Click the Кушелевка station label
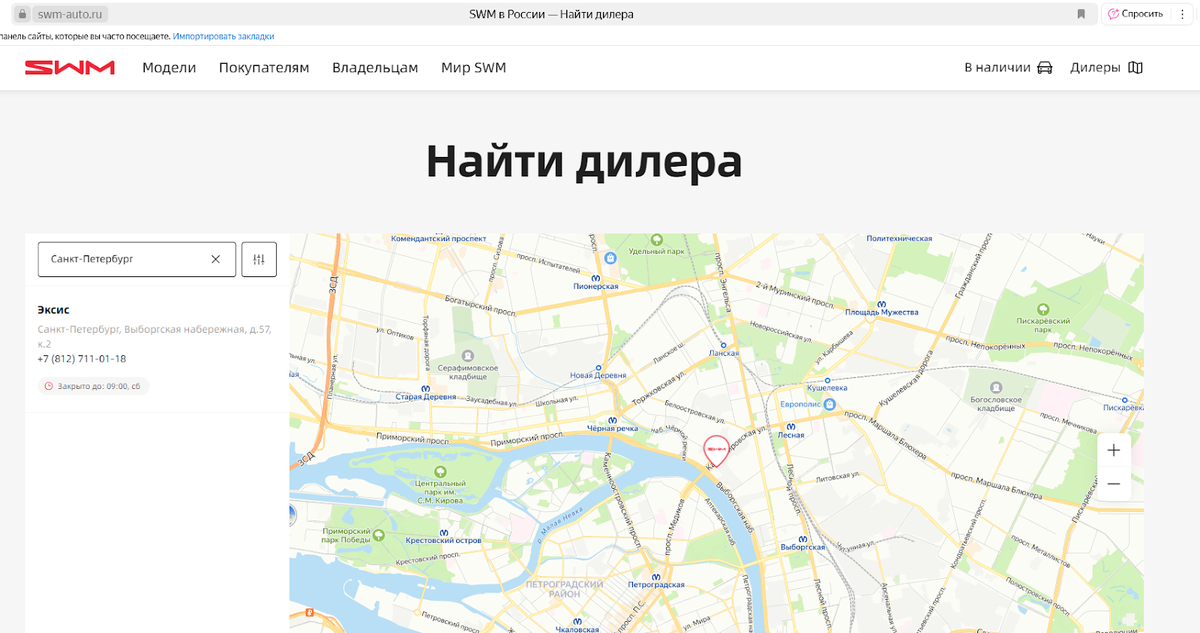Screen dimensions: 1200x633 827,387
